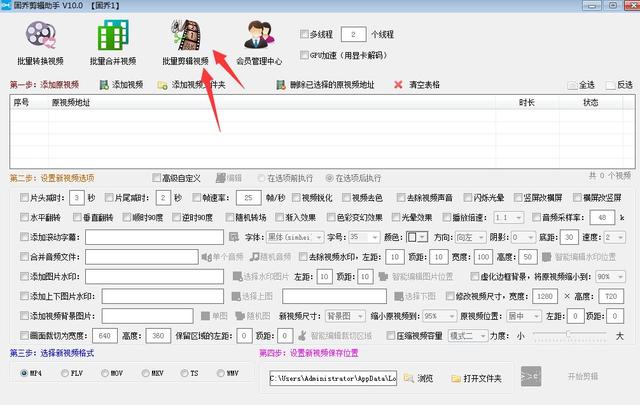Click the 添加滚动字幕 text field
Viewport: 640px width, 405px height.
point(154,237)
